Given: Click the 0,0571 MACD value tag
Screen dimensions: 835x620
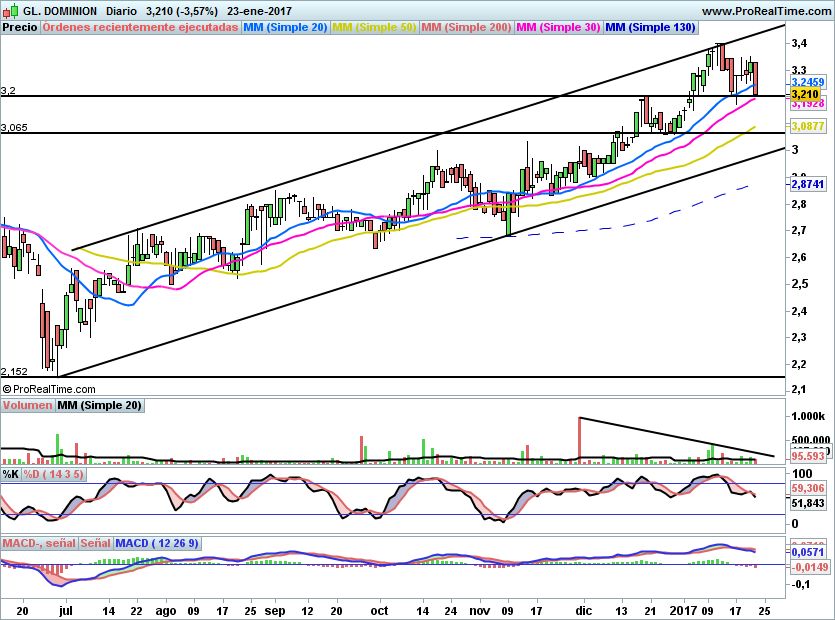Looking at the screenshot, I should click(808, 552).
